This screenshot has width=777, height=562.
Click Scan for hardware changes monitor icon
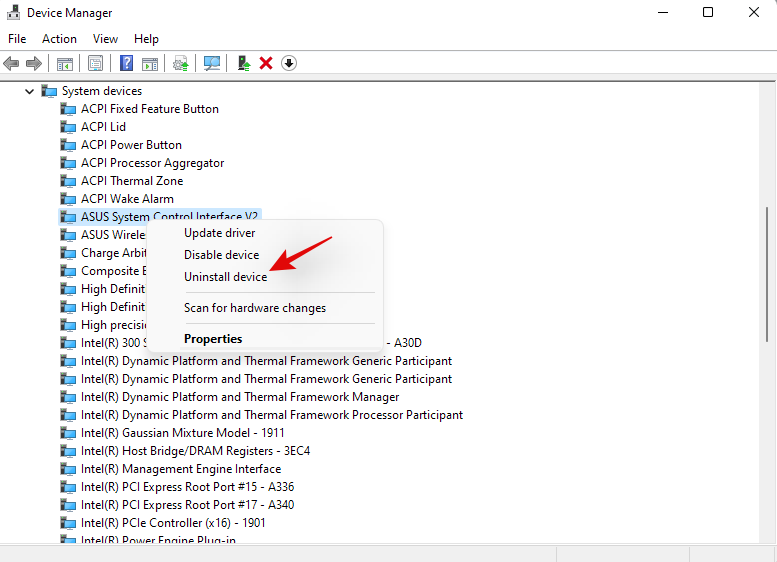212,63
